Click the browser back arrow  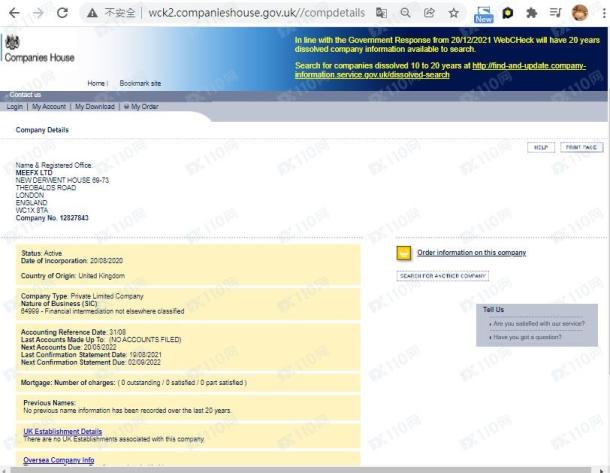pos(14,13)
